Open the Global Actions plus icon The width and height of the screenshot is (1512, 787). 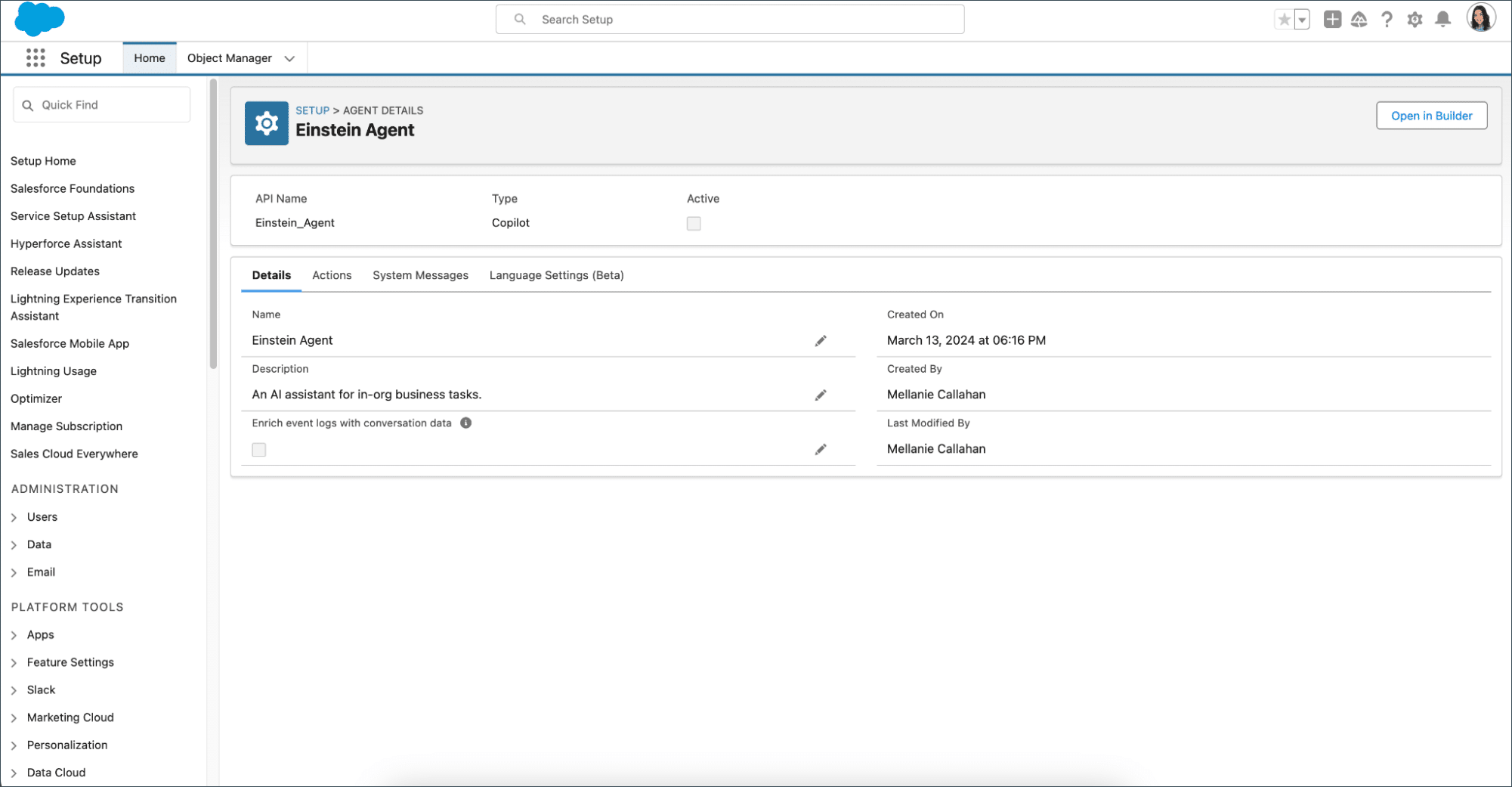(1332, 20)
